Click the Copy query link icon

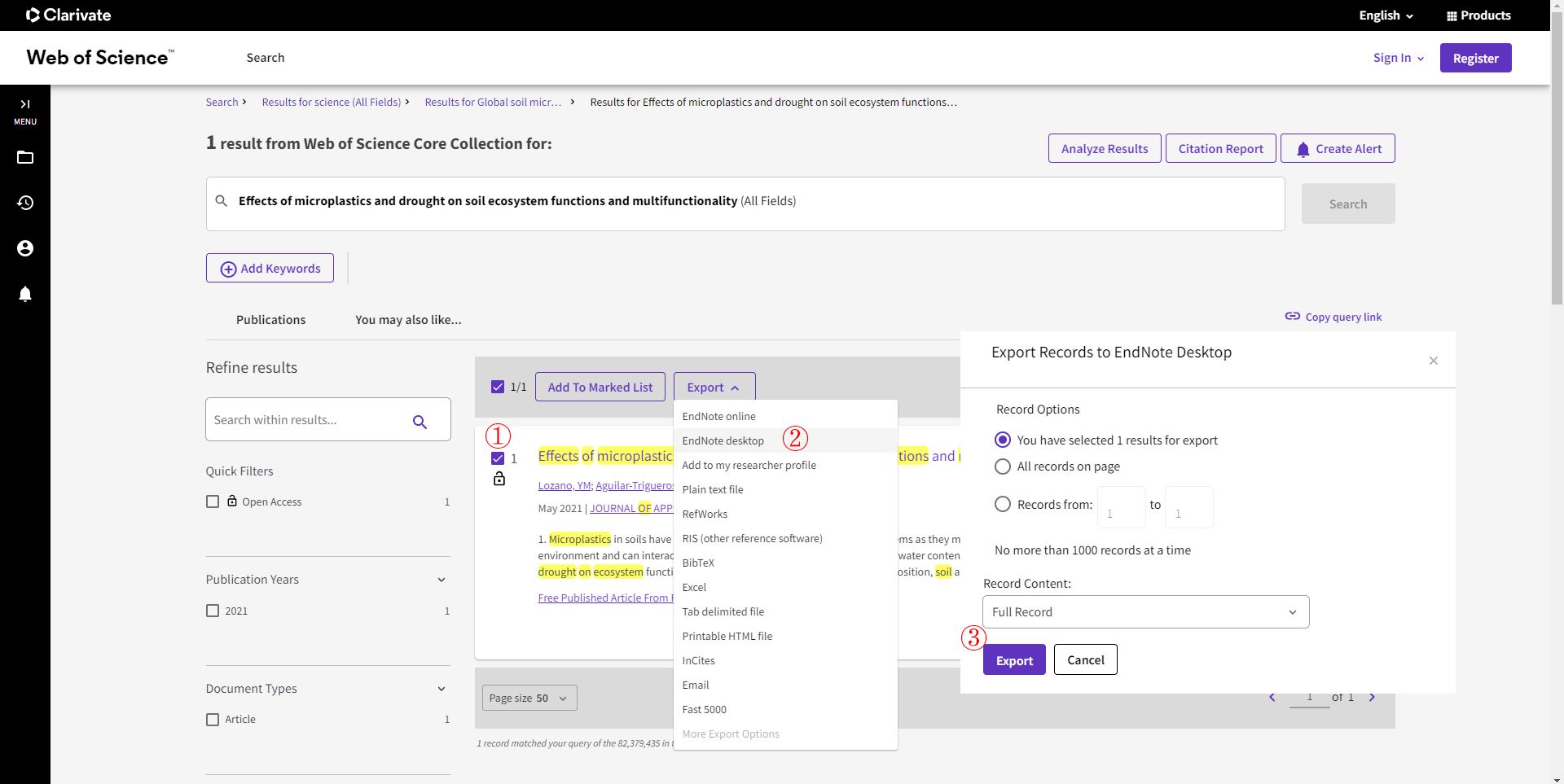1293,316
